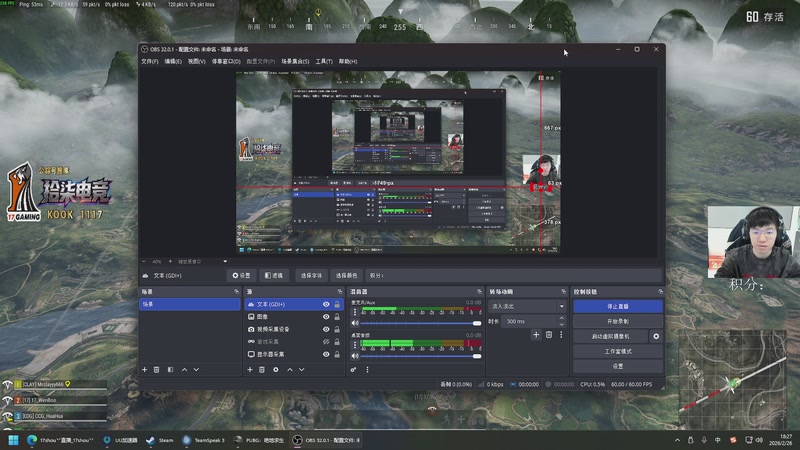Viewport: 800px width, 450px height.
Task: Move scene down with Scenes panel arrow
Action: [x=196, y=369]
